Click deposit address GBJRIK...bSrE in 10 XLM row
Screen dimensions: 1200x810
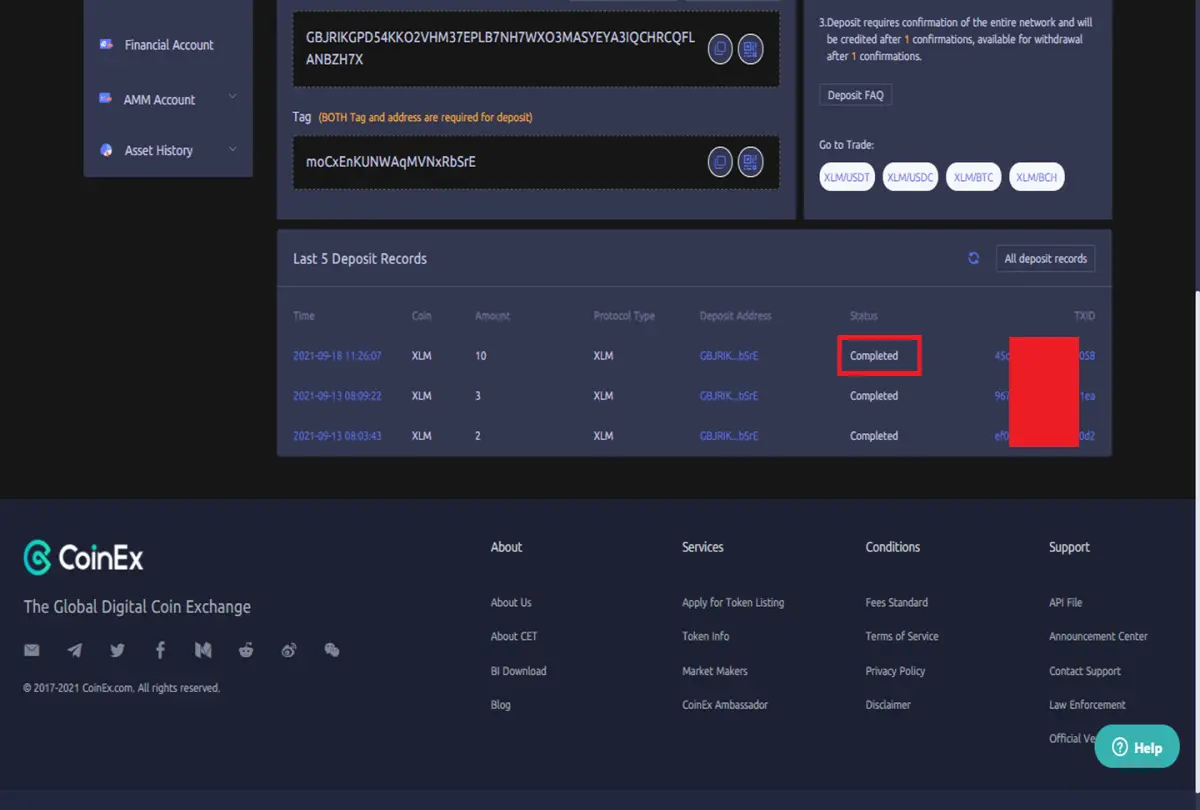tap(729, 356)
